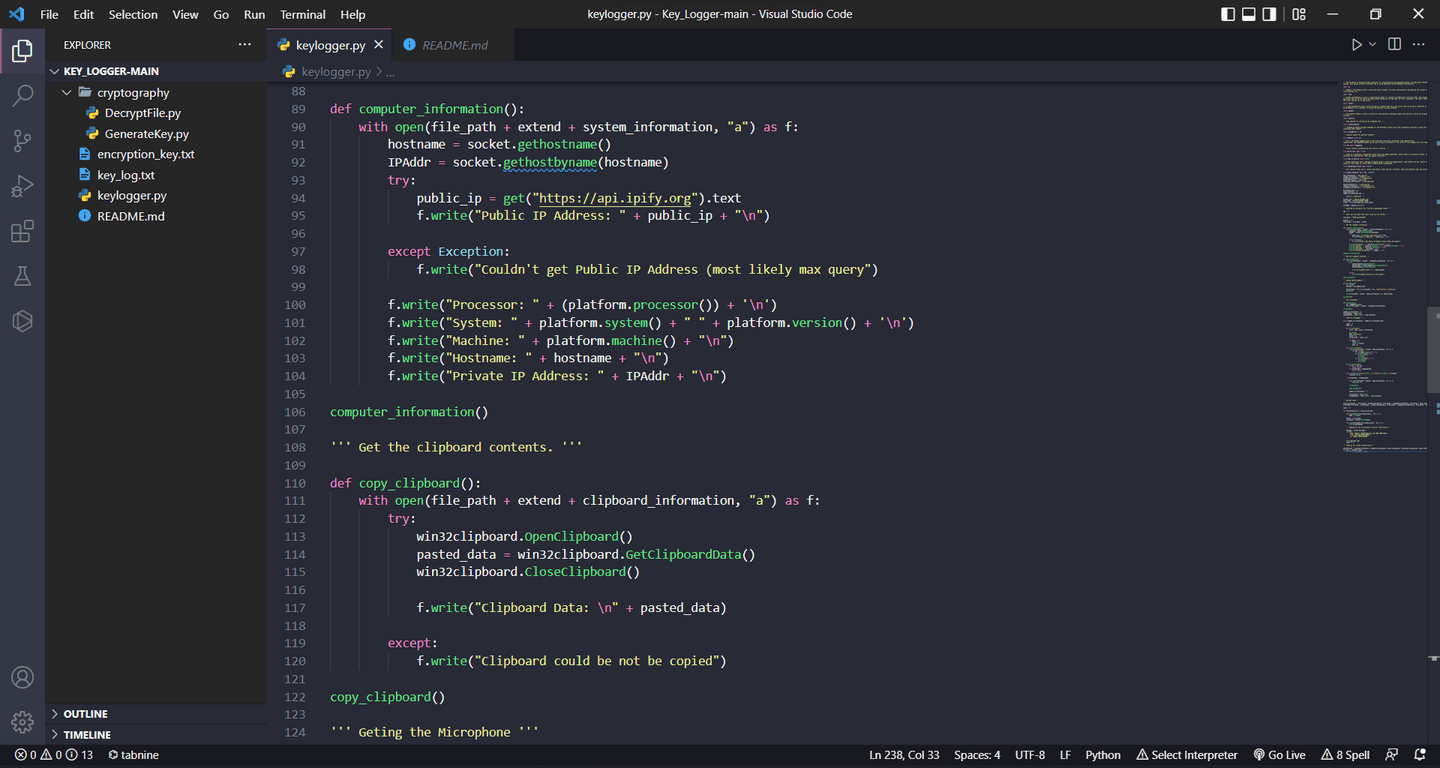Expand the OUTLINE section

tap(157, 714)
